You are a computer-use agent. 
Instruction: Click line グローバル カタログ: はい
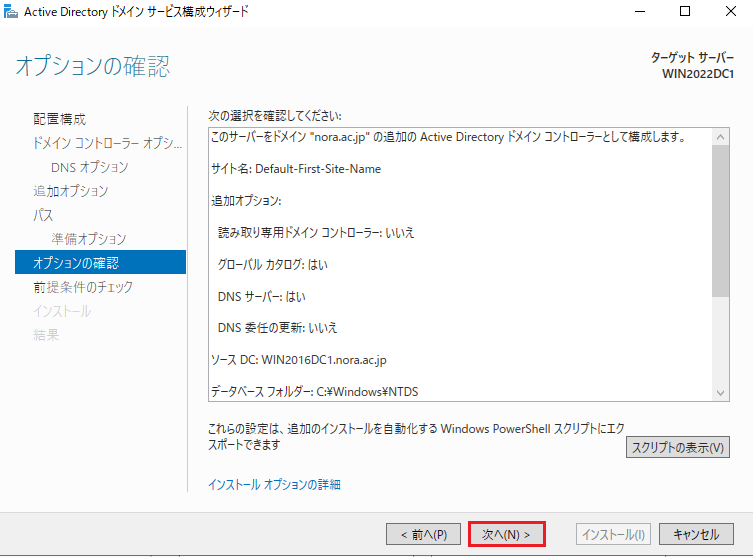(x=273, y=265)
